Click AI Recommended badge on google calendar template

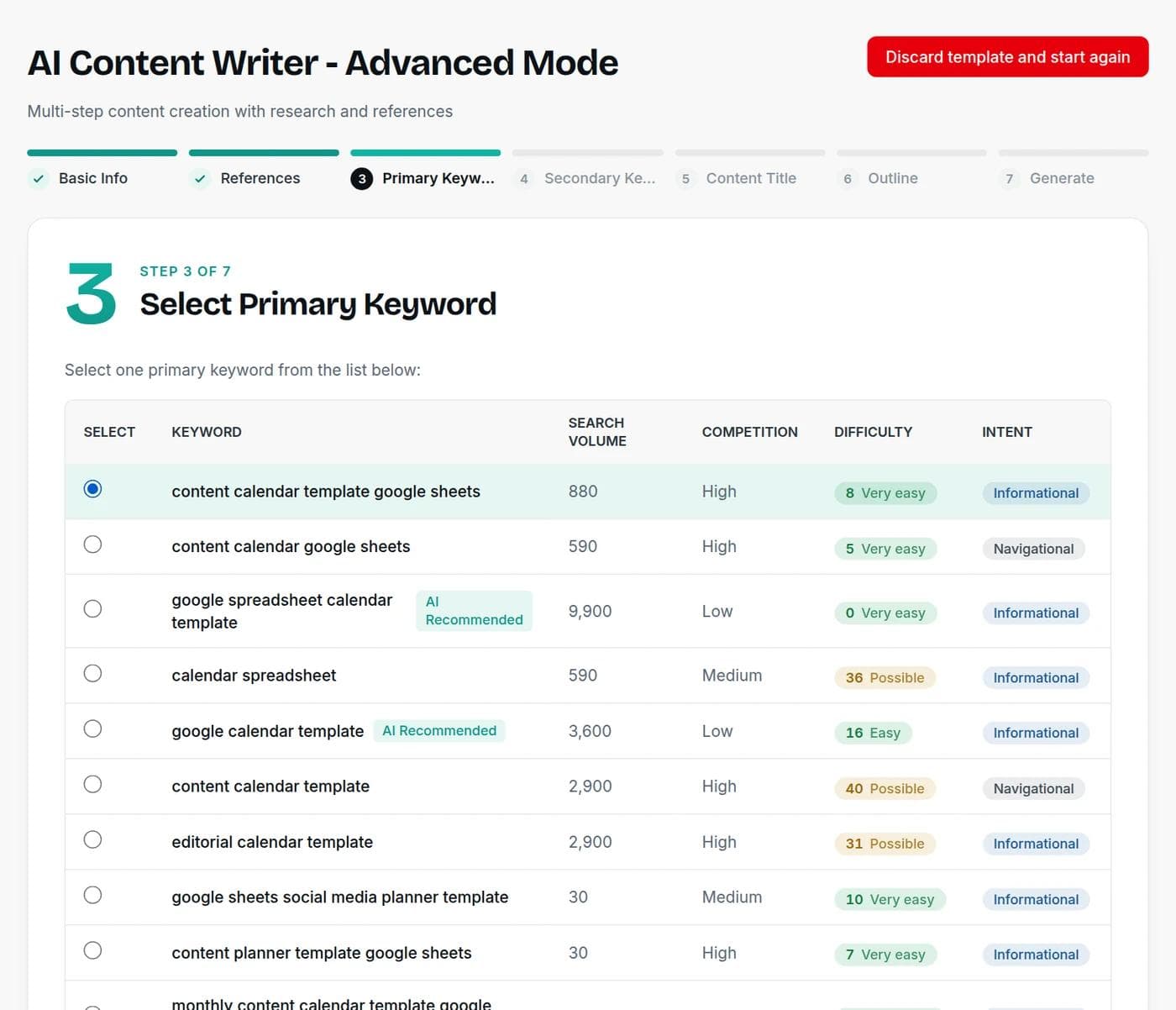pyautogui.click(x=439, y=731)
